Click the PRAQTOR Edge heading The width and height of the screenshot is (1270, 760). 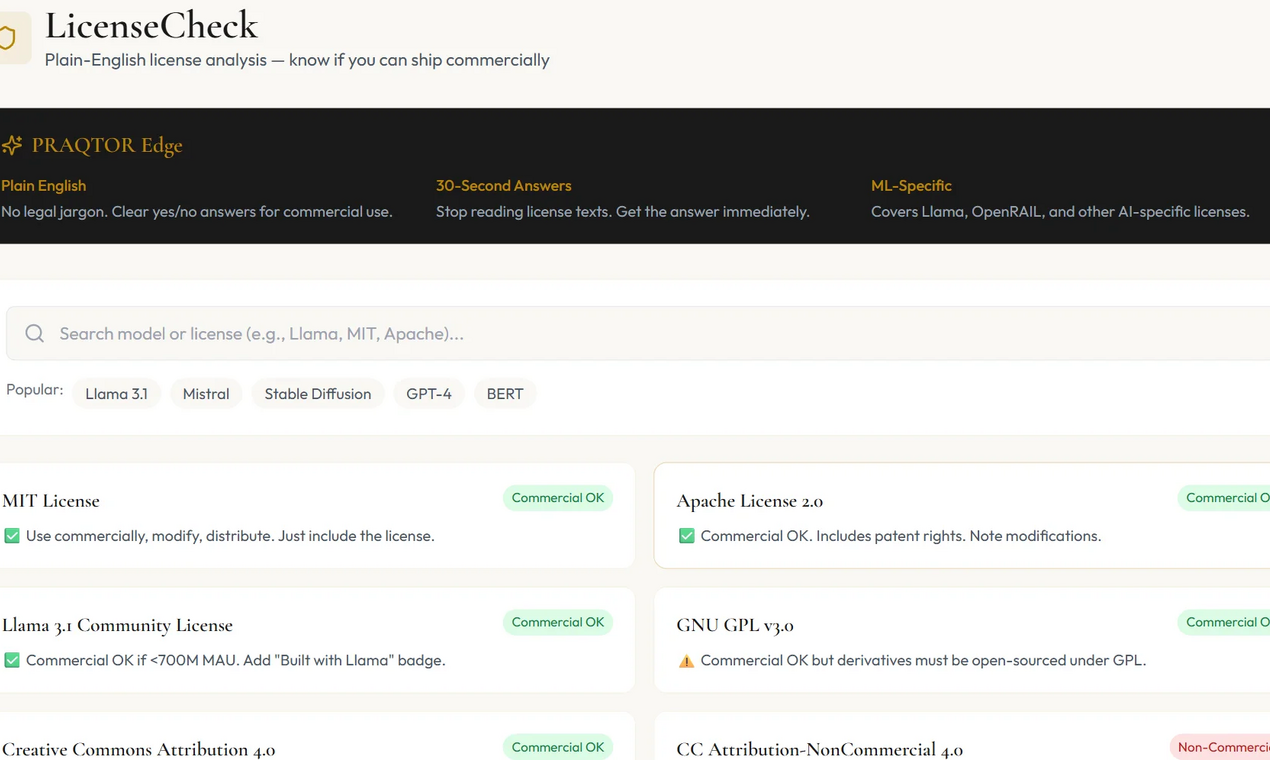[107, 145]
